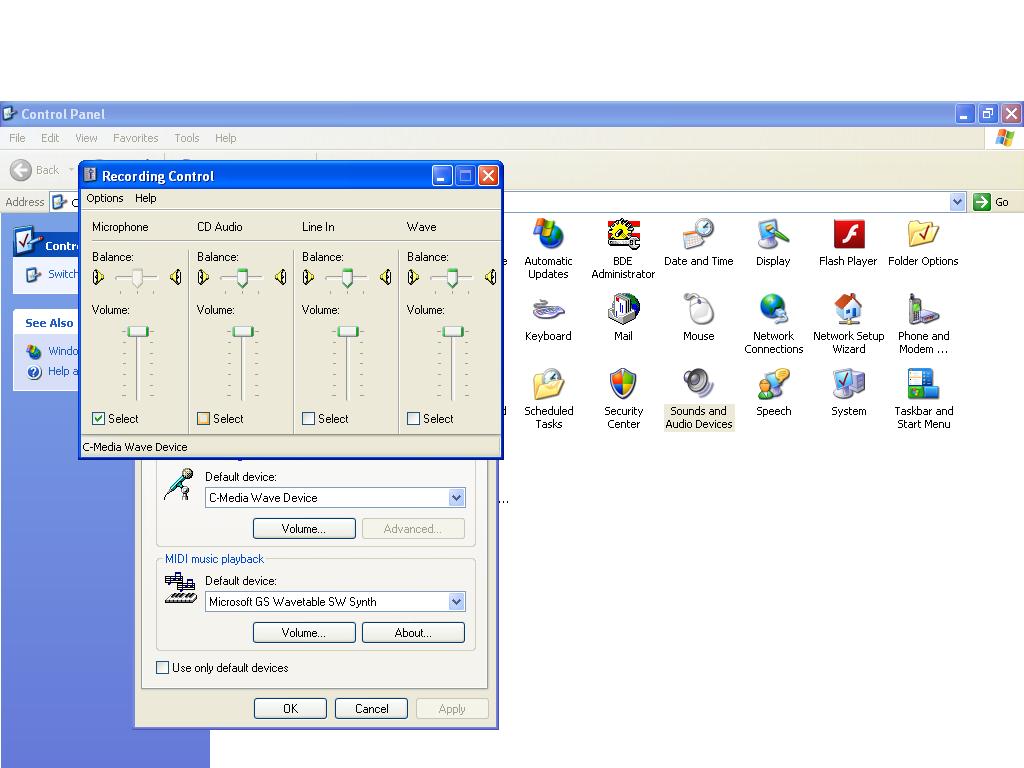The image size is (1024, 768).
Task: Open the Address bar dropdown arrow
Action: pyautogui.click(x=957, y=202)
